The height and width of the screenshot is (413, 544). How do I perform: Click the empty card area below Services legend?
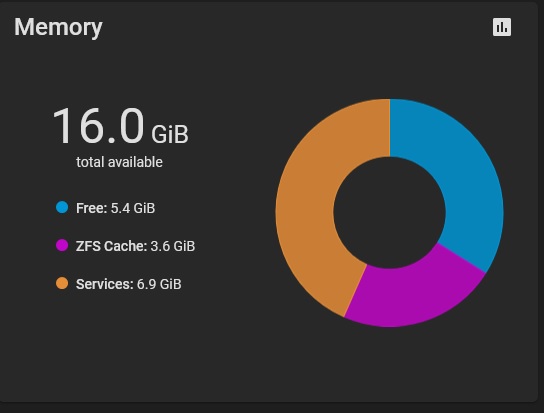point(139,347)
